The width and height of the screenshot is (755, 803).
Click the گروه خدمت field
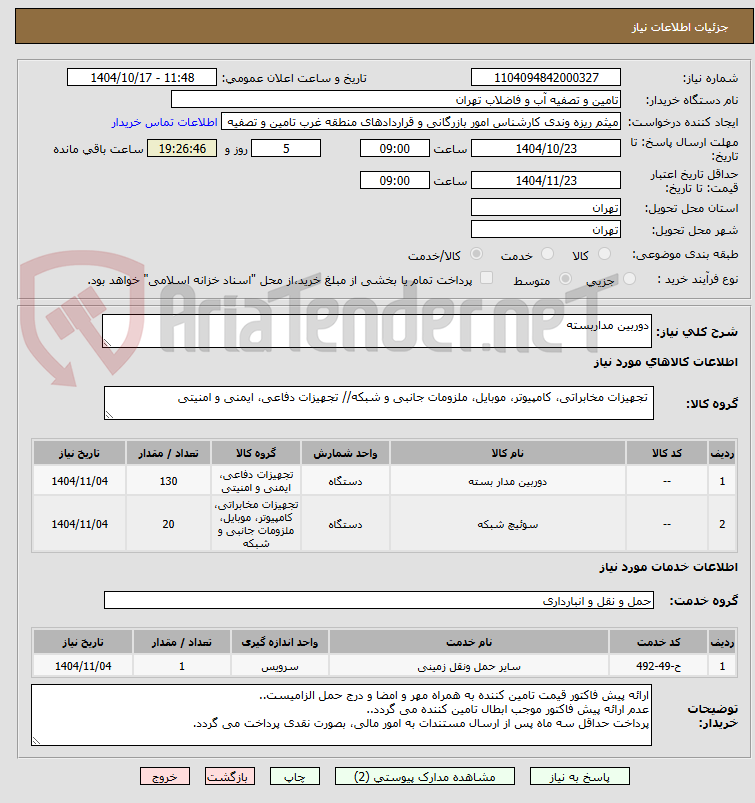(x=379, y=600)
